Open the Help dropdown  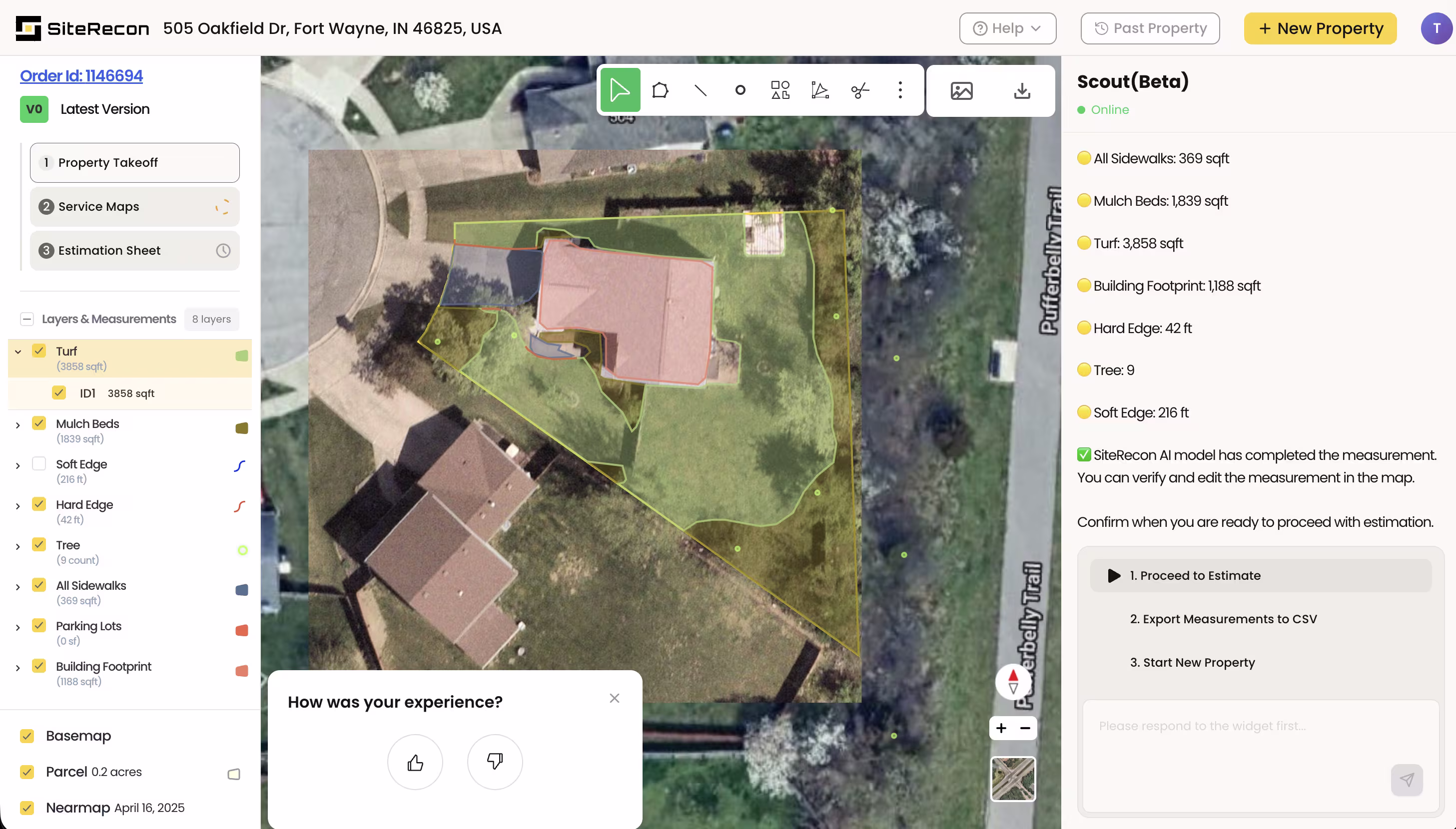tap(1007, 28)
